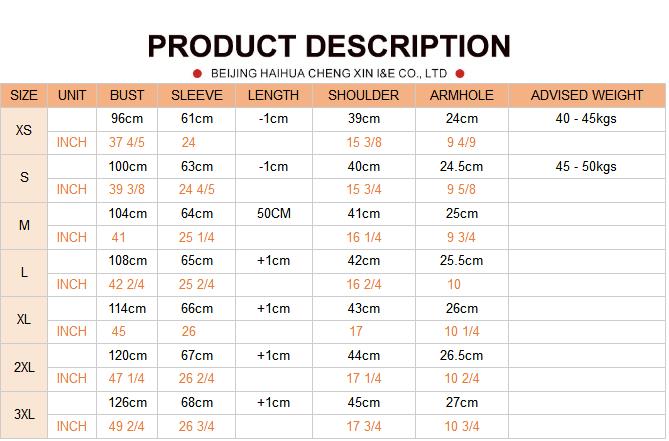
Task: Click the M size label
Action: (24, 225)
